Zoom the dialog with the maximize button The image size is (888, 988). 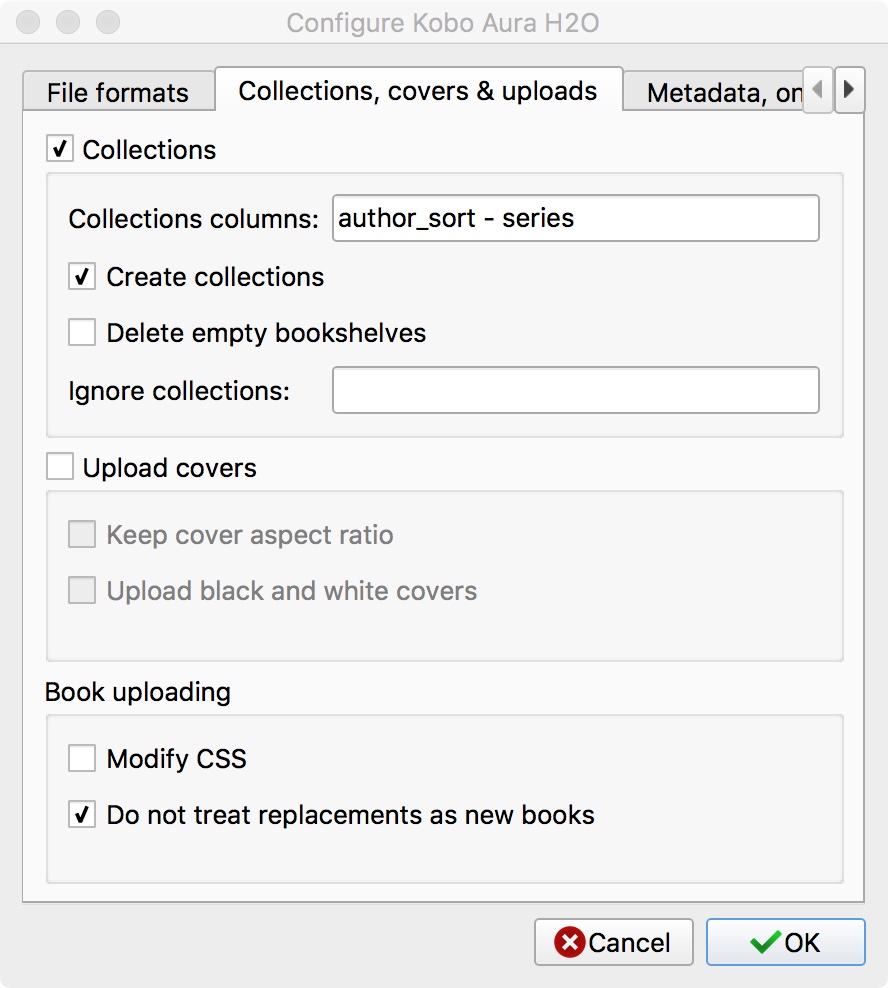(107, 22)
